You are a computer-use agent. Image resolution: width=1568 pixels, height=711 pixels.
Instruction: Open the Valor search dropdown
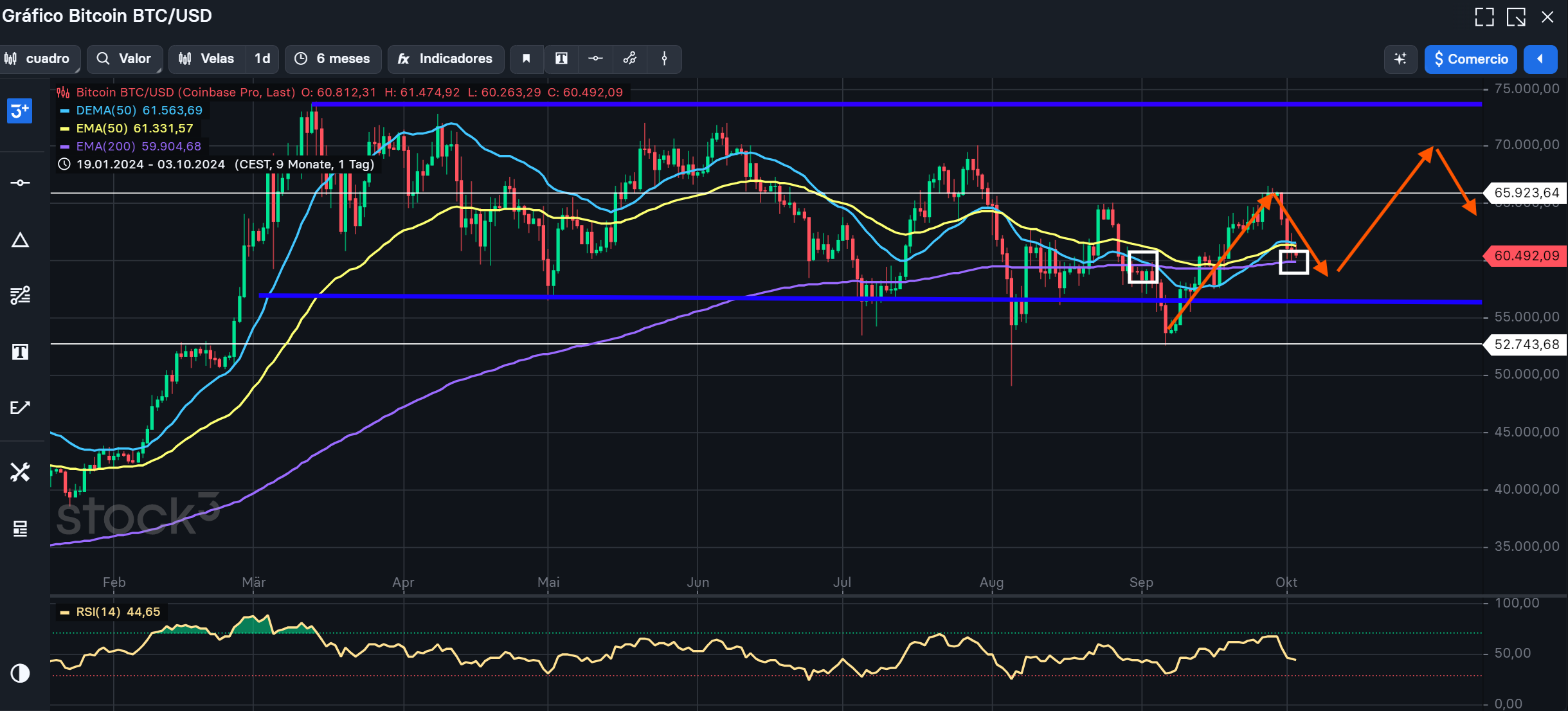click(x=125, y=59)
